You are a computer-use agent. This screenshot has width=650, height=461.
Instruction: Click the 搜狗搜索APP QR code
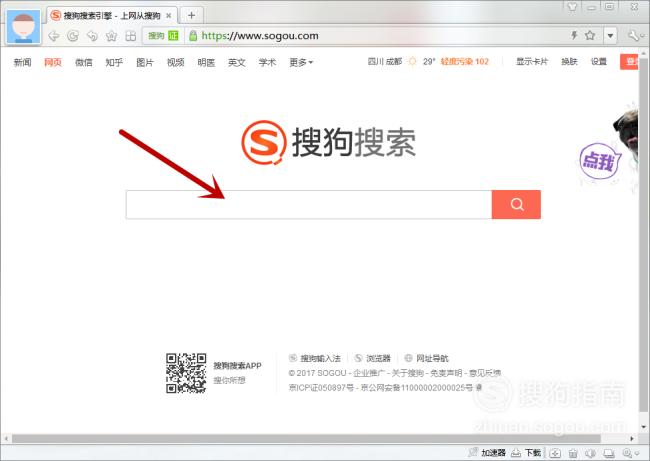[186, 373]
